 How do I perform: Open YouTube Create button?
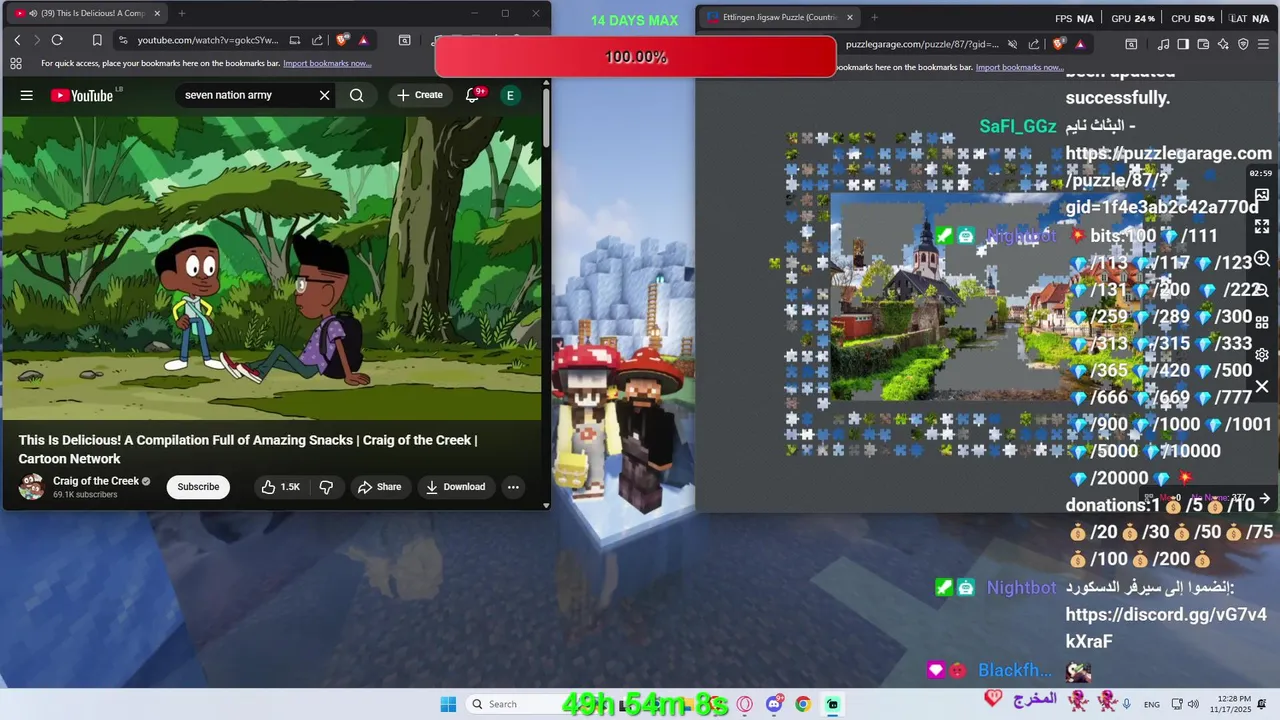[420, 95]
